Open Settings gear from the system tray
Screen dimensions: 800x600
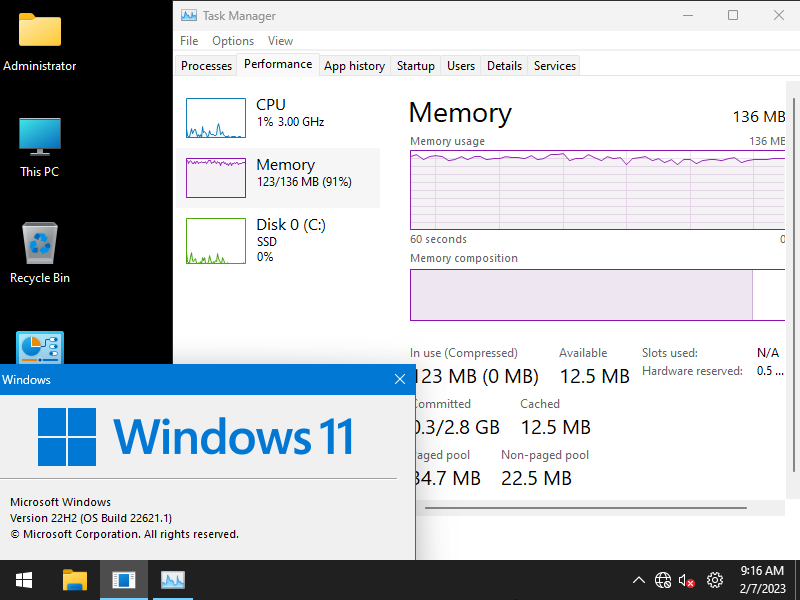click(714, 580)
